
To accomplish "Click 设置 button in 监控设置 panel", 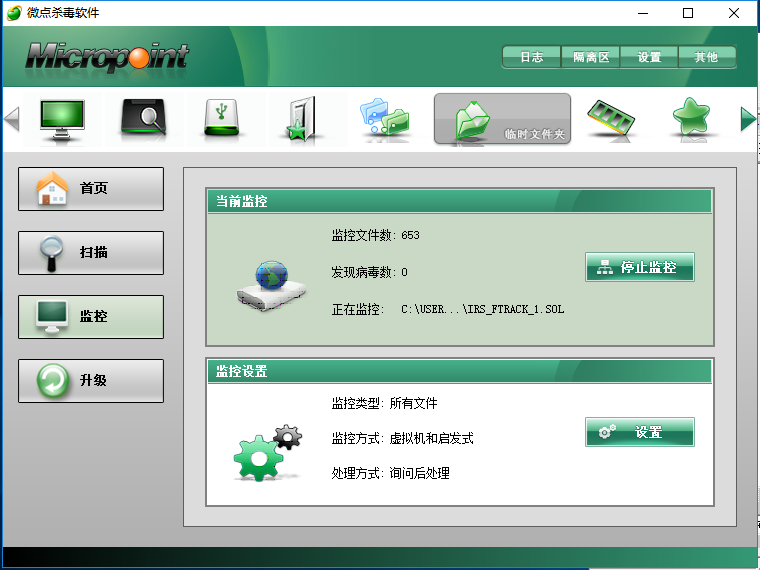I will pos(640,432).
